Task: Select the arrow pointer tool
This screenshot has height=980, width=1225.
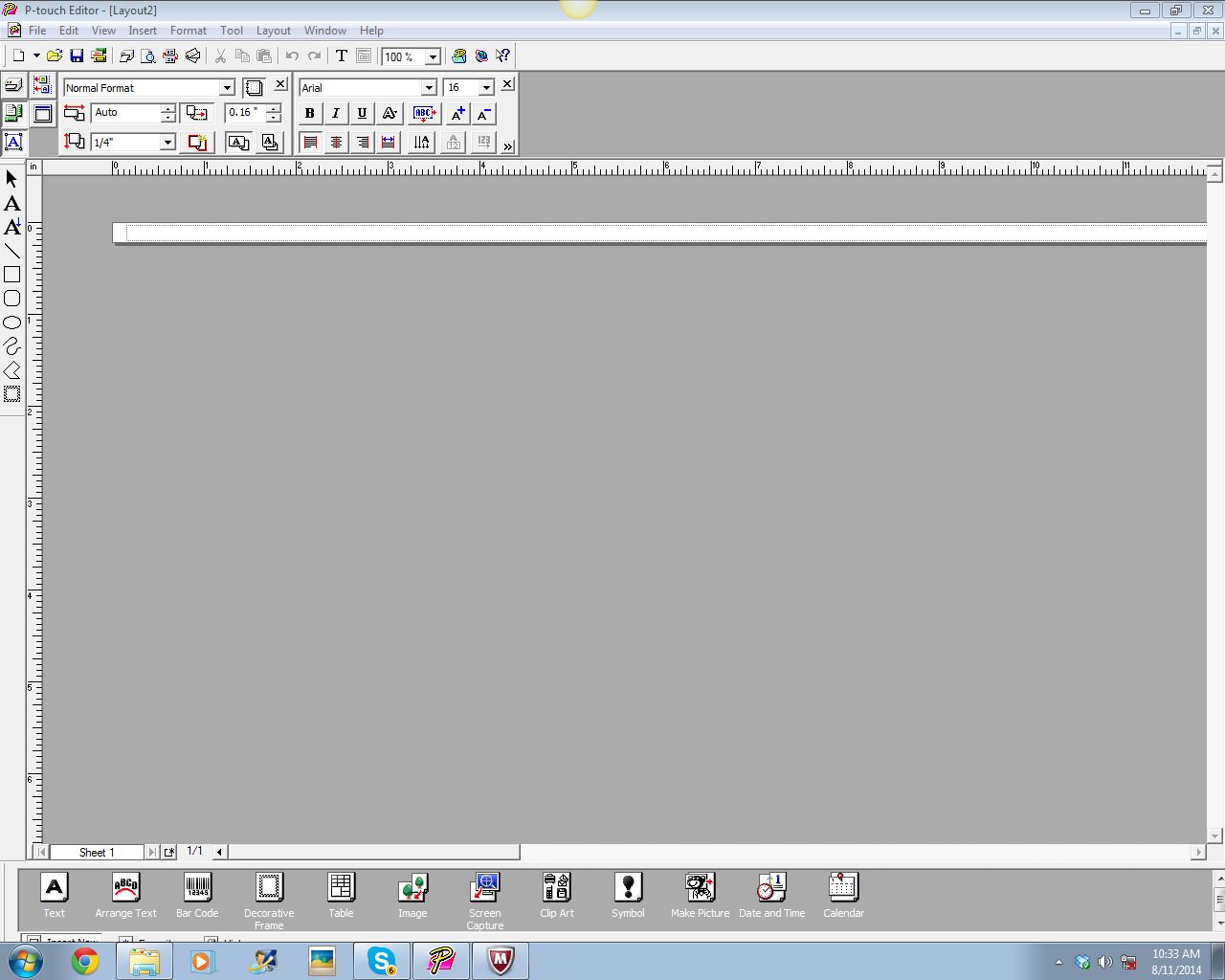Action: 12,179
